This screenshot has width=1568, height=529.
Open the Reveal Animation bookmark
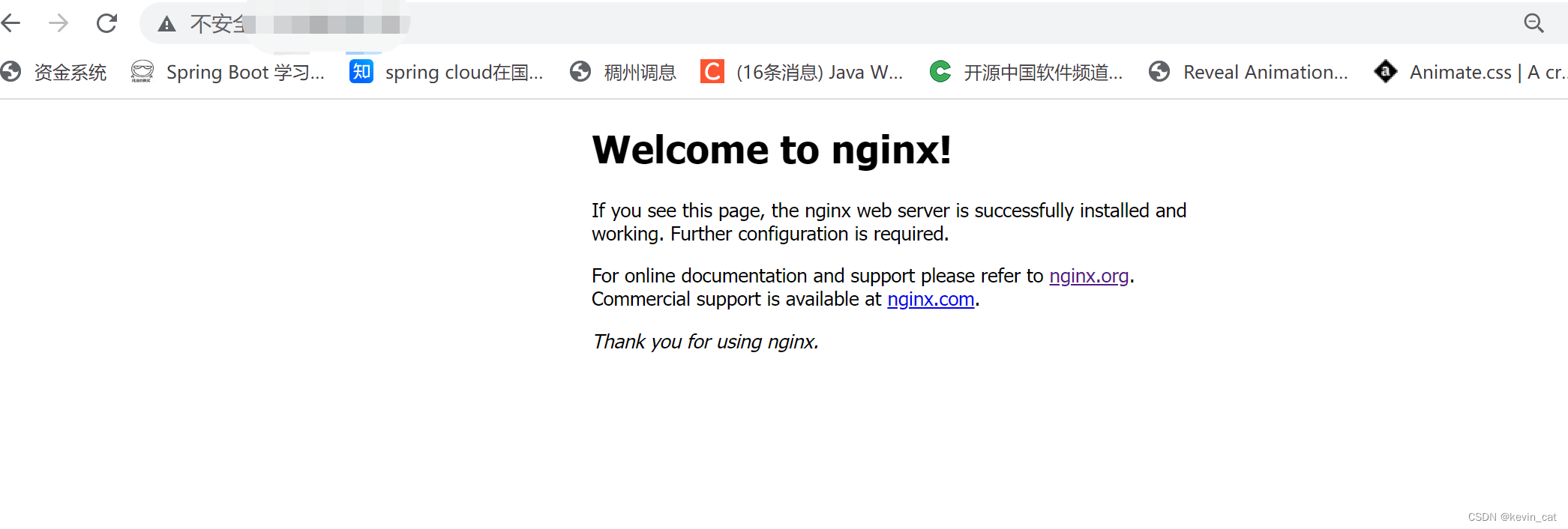[1249, 72]
